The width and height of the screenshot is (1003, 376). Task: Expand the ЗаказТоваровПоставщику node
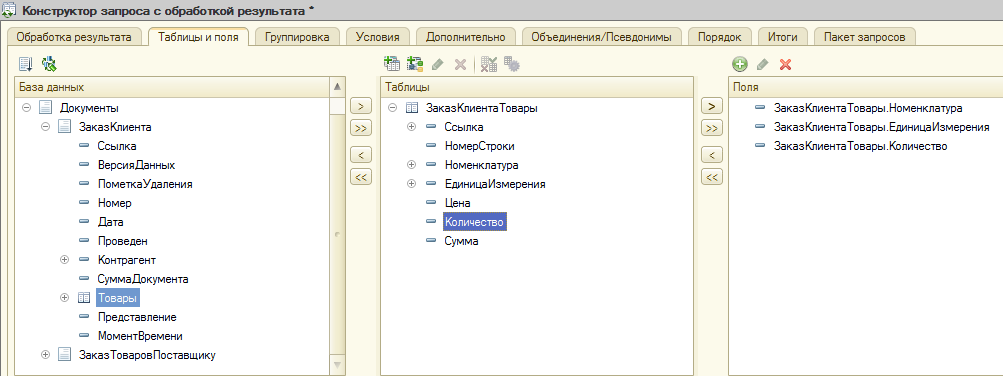click(45, 354)
